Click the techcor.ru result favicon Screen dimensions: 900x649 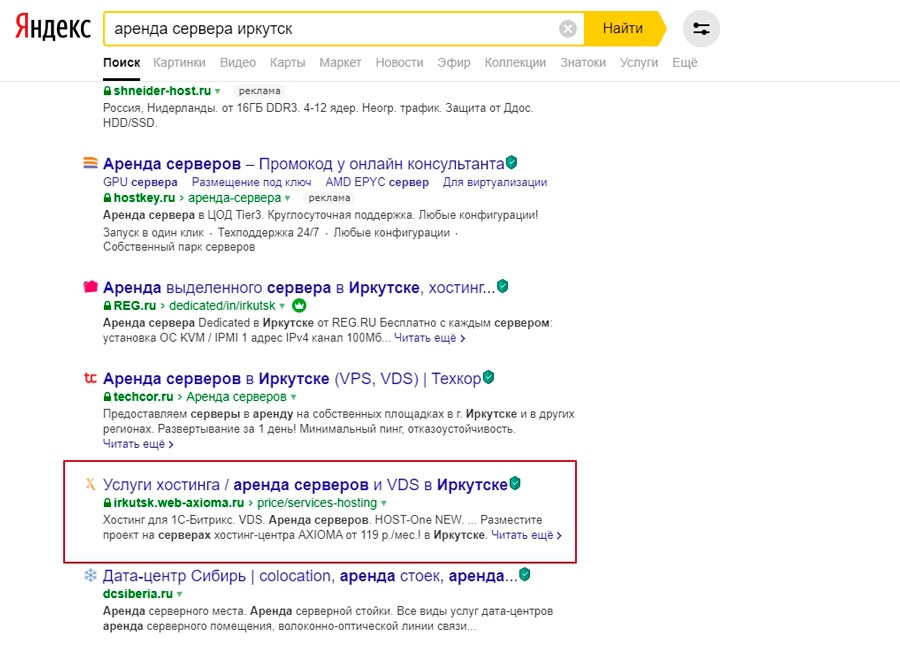90,378
